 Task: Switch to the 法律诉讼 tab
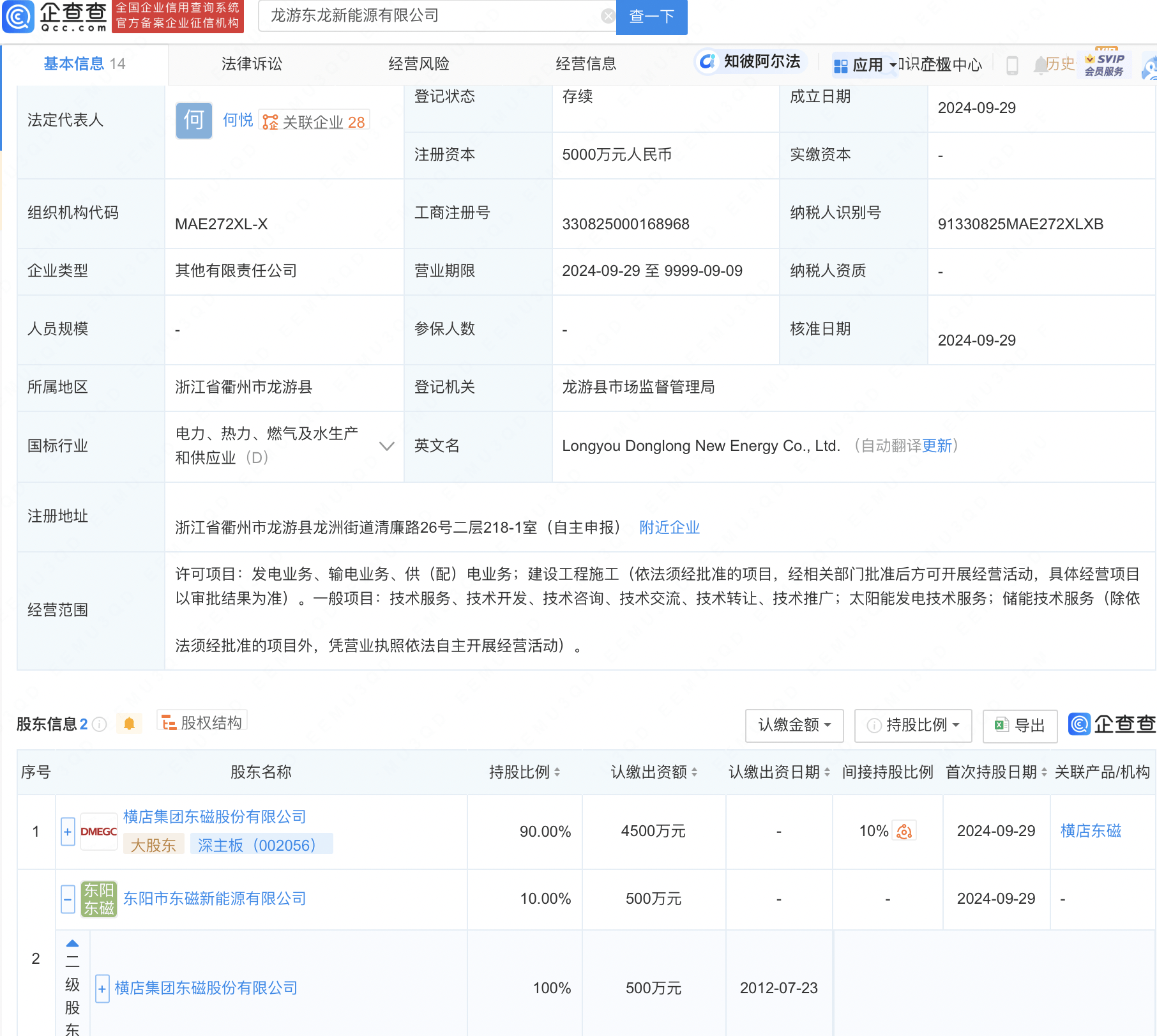click(x=252, y=64)
